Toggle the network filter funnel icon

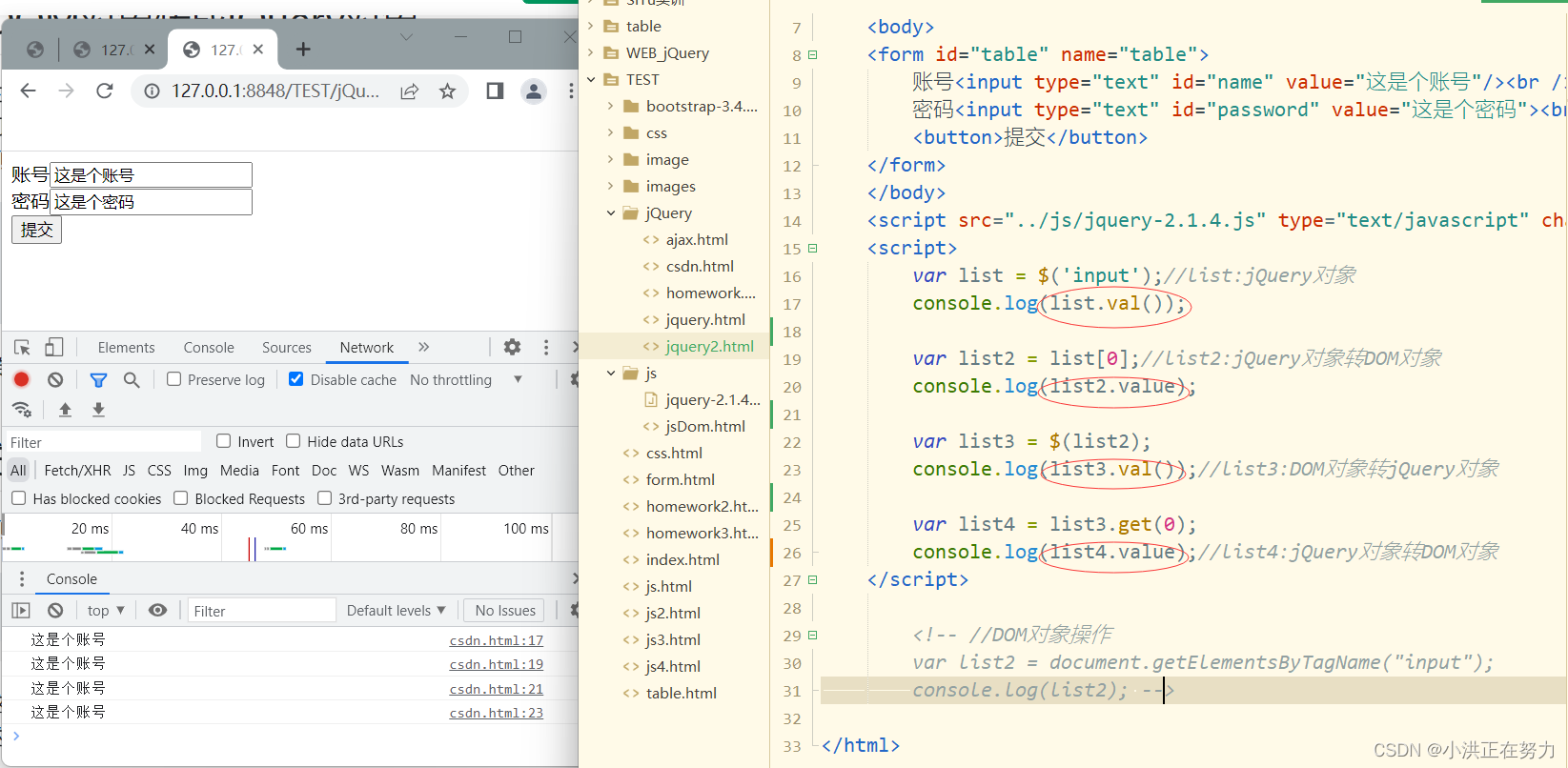pos(98,379)
